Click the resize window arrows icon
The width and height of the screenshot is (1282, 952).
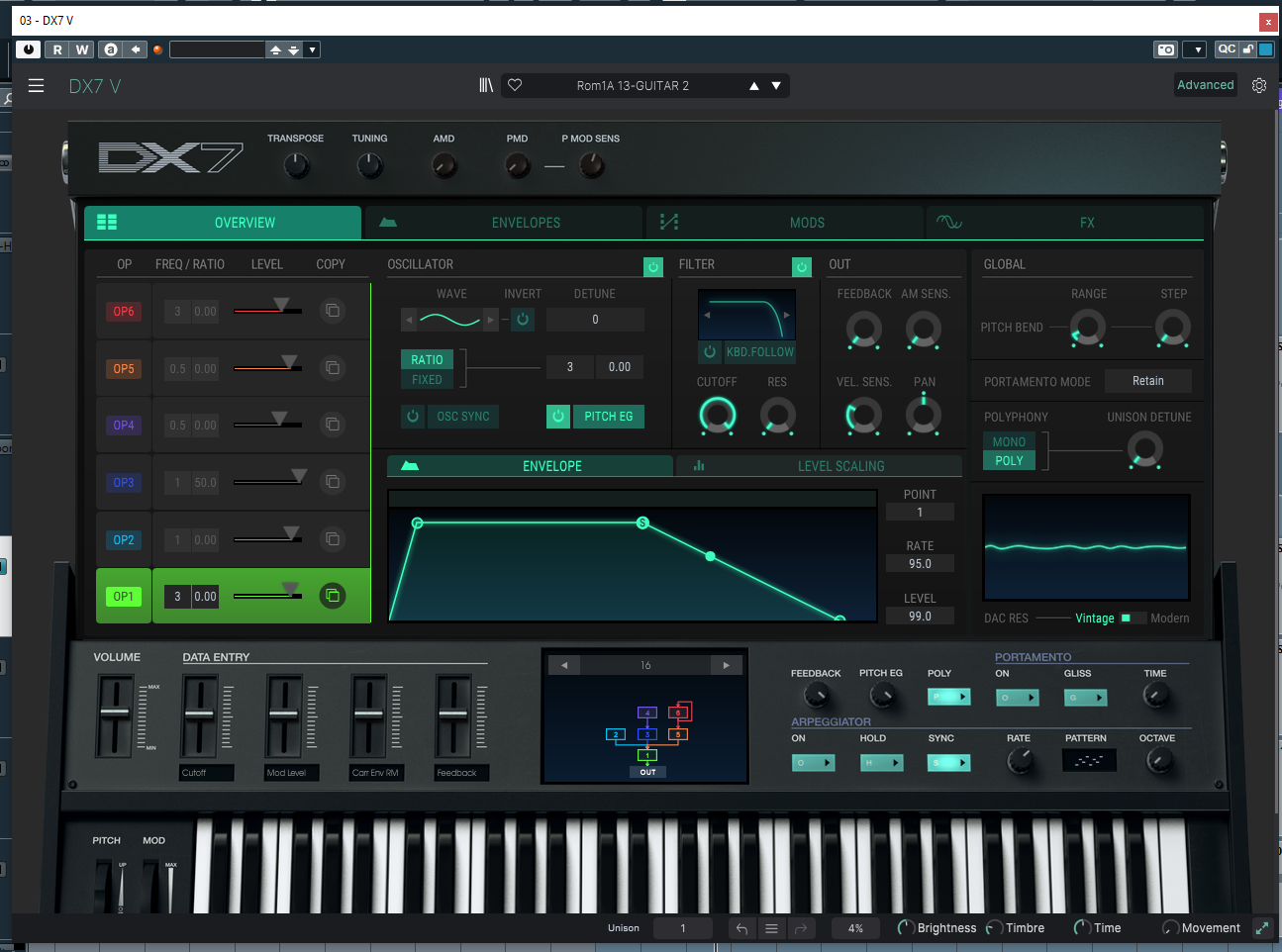[x=1262, y=928]
